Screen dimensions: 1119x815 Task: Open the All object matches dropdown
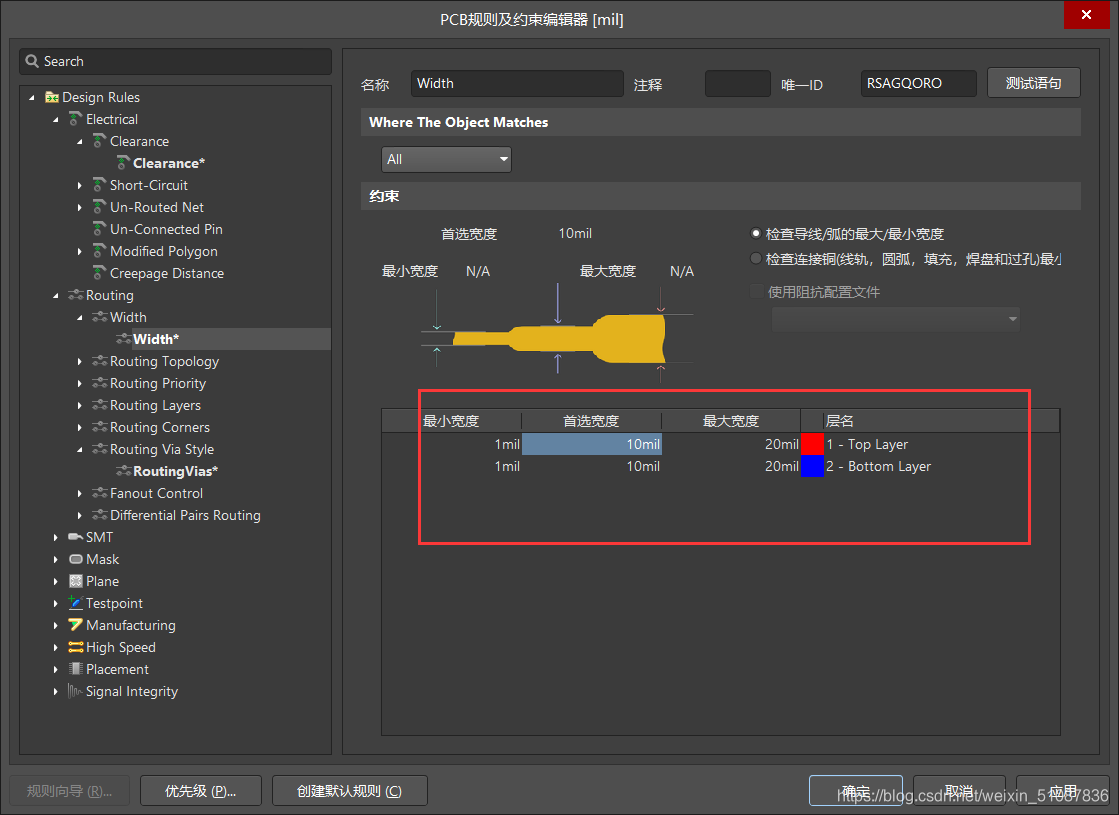(x=446, y=159)
